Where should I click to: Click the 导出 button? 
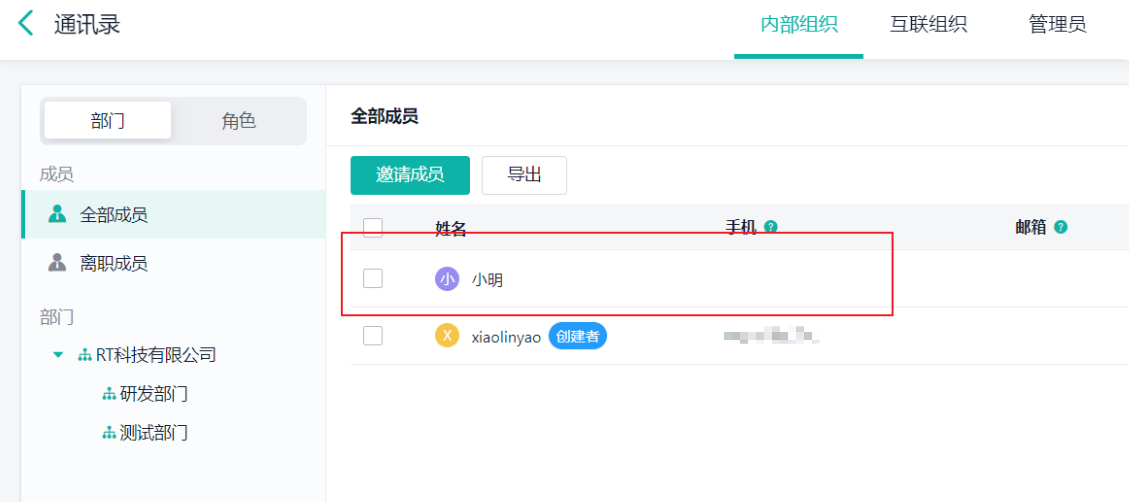tap(524, 175)
